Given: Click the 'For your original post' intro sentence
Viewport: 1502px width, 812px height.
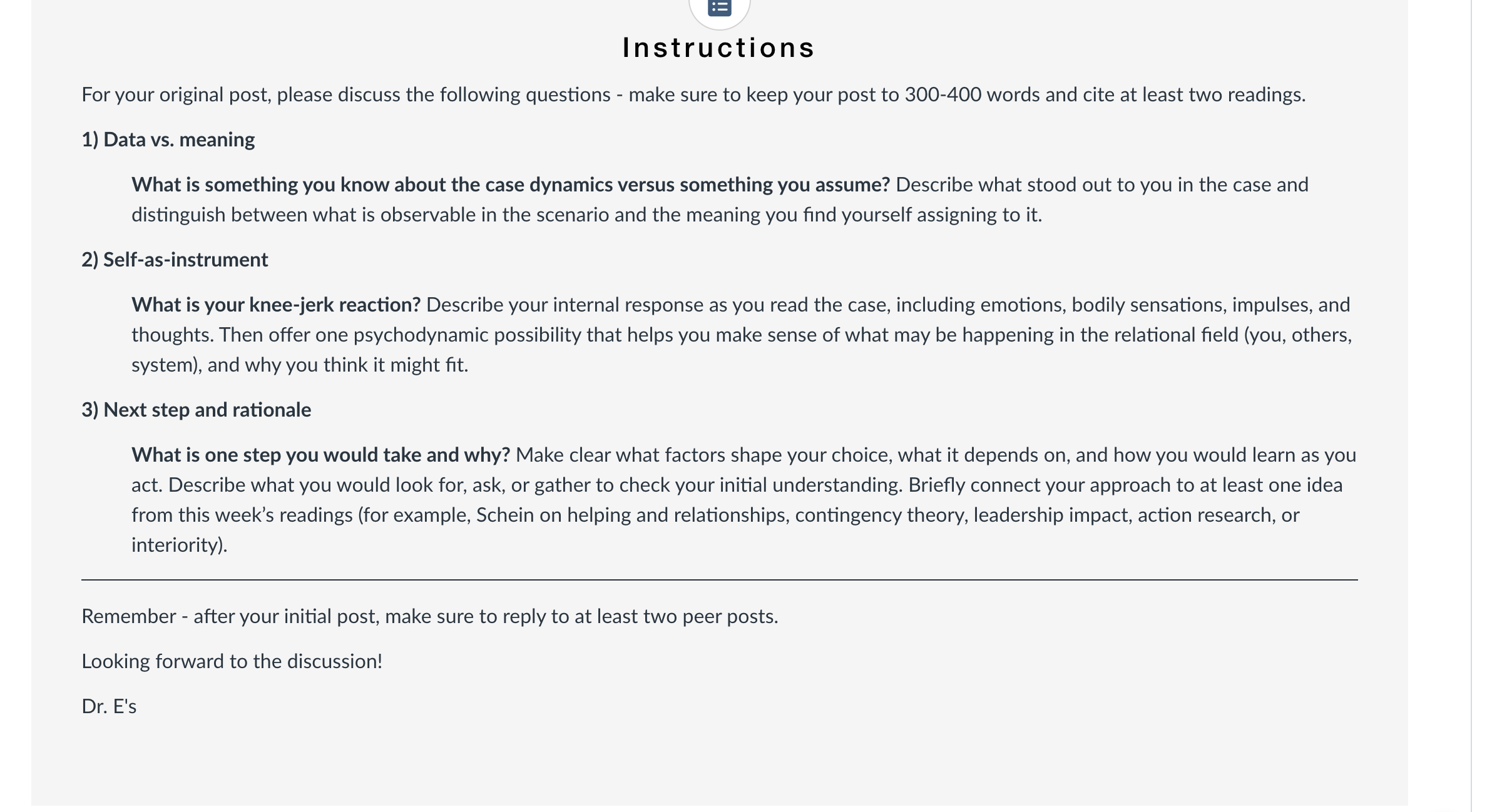Looking at the screenshot, I should [693, 94].
